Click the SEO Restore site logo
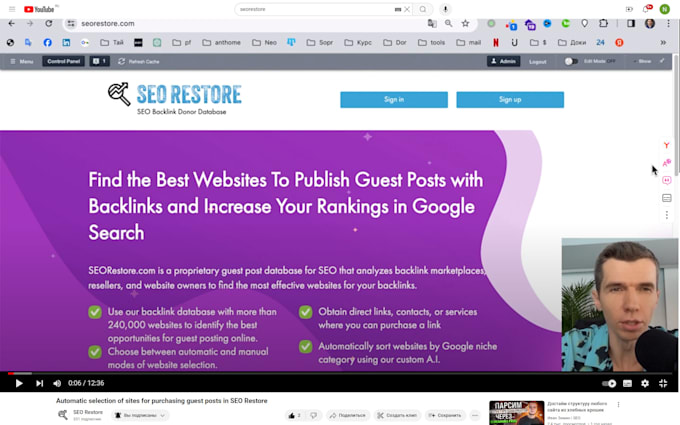The height and width of the screenshot is (425, 680). tap(175, 99)
